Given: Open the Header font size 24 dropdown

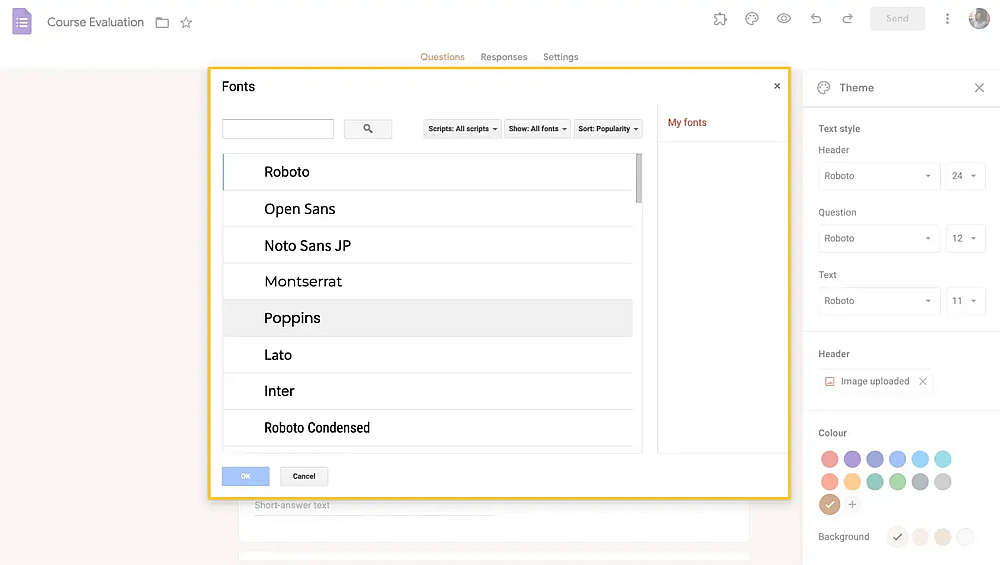Looking at the screenshot, I should point(965,176).
